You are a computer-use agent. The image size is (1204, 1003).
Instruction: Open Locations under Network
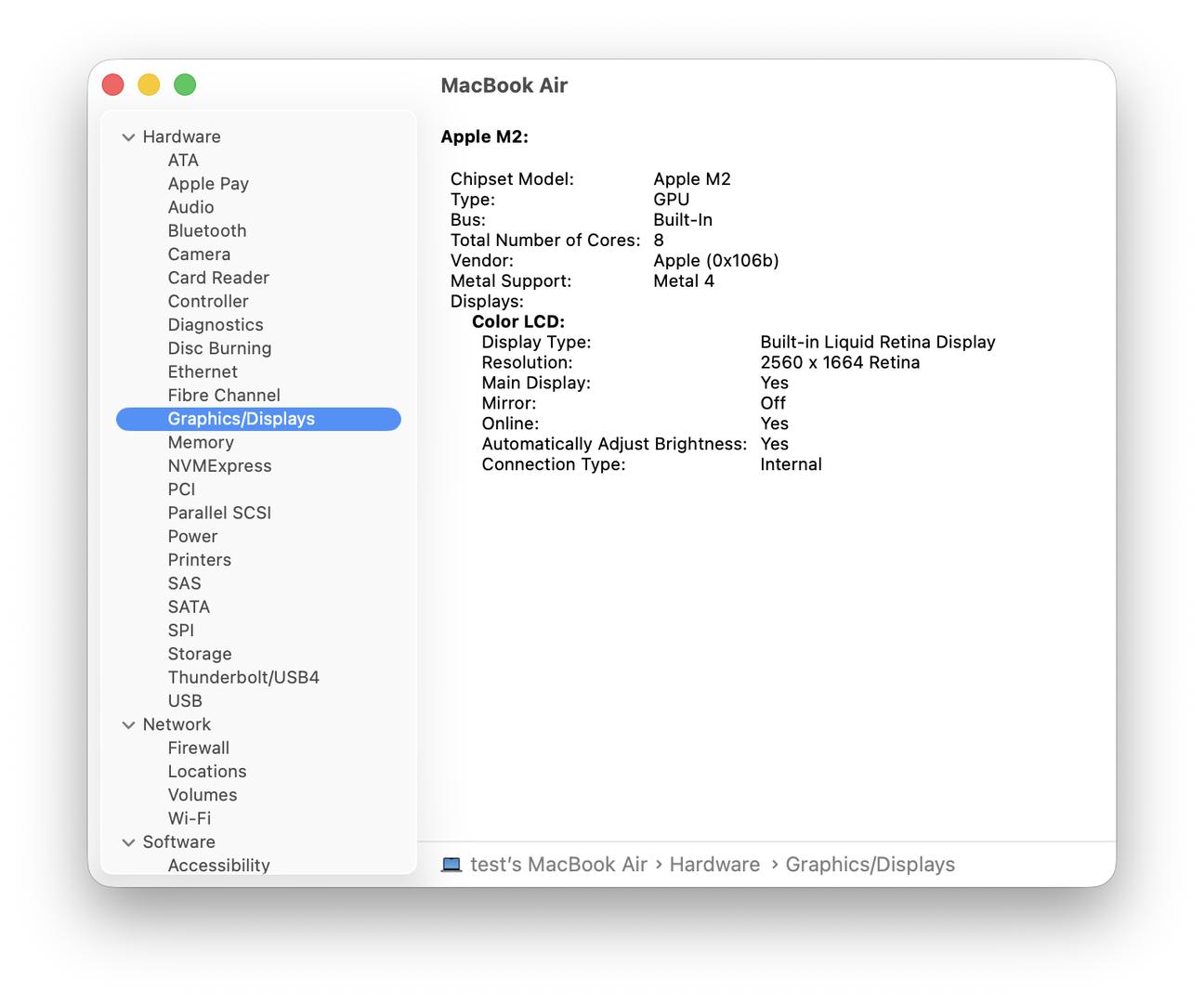click(207, 772)
